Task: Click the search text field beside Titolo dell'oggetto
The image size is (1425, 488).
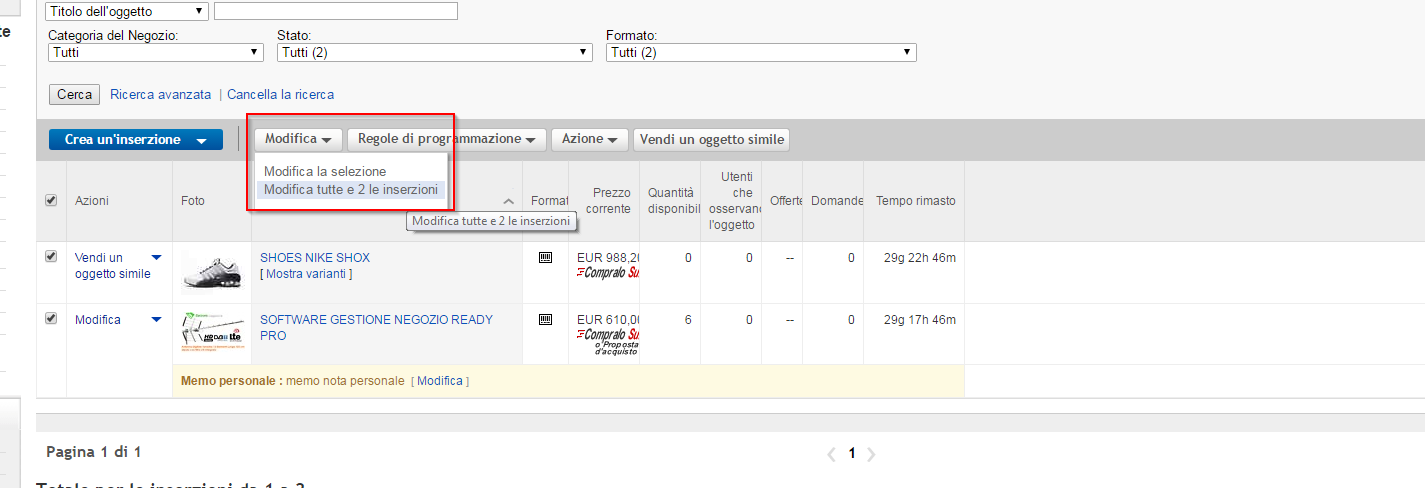Action: click(335, 12)
